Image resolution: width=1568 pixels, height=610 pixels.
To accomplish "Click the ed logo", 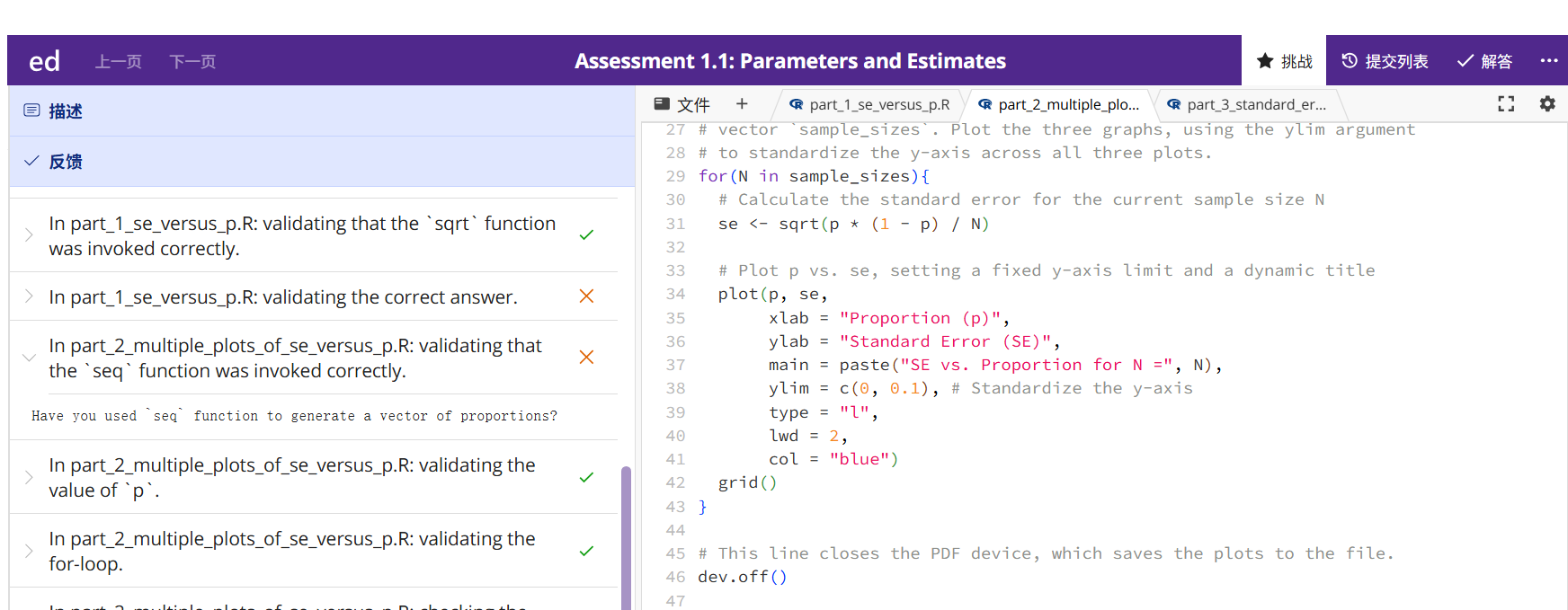I will (44, 61).
